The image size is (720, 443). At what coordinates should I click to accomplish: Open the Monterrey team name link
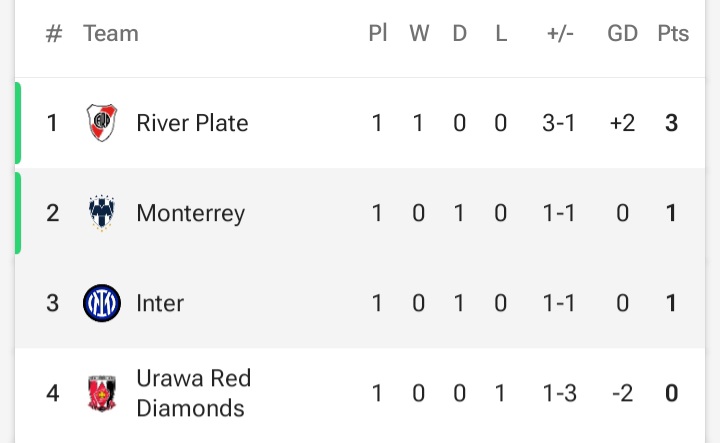click(x=191, y=214)
